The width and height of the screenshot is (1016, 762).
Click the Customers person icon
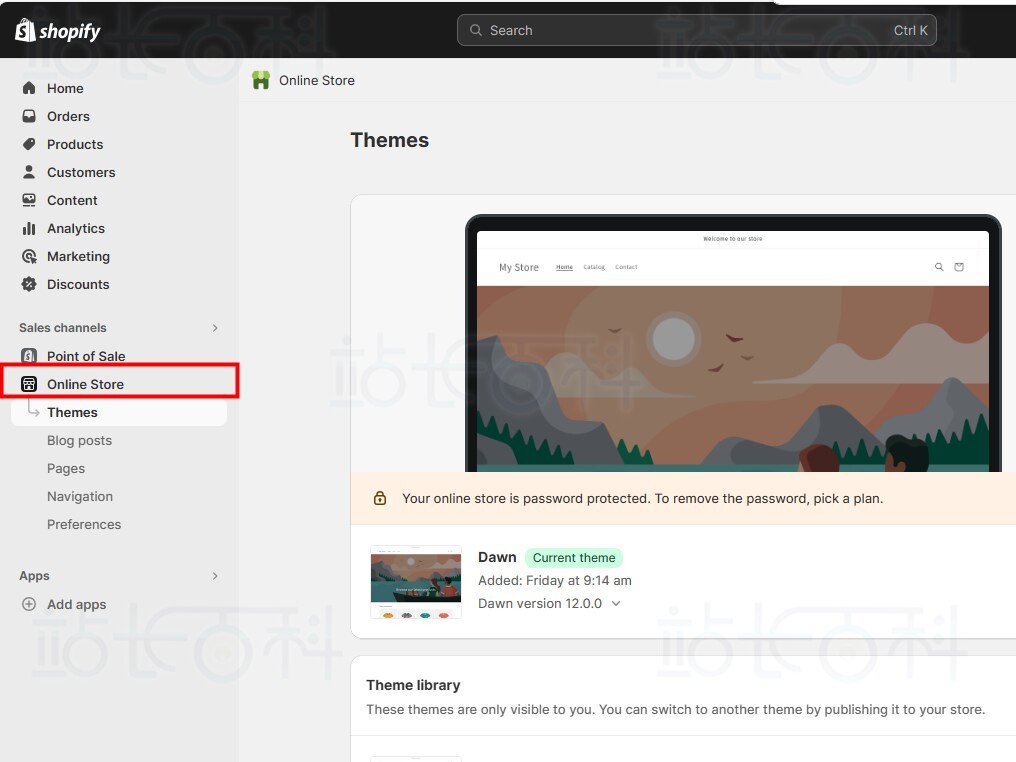pos(29,172)
